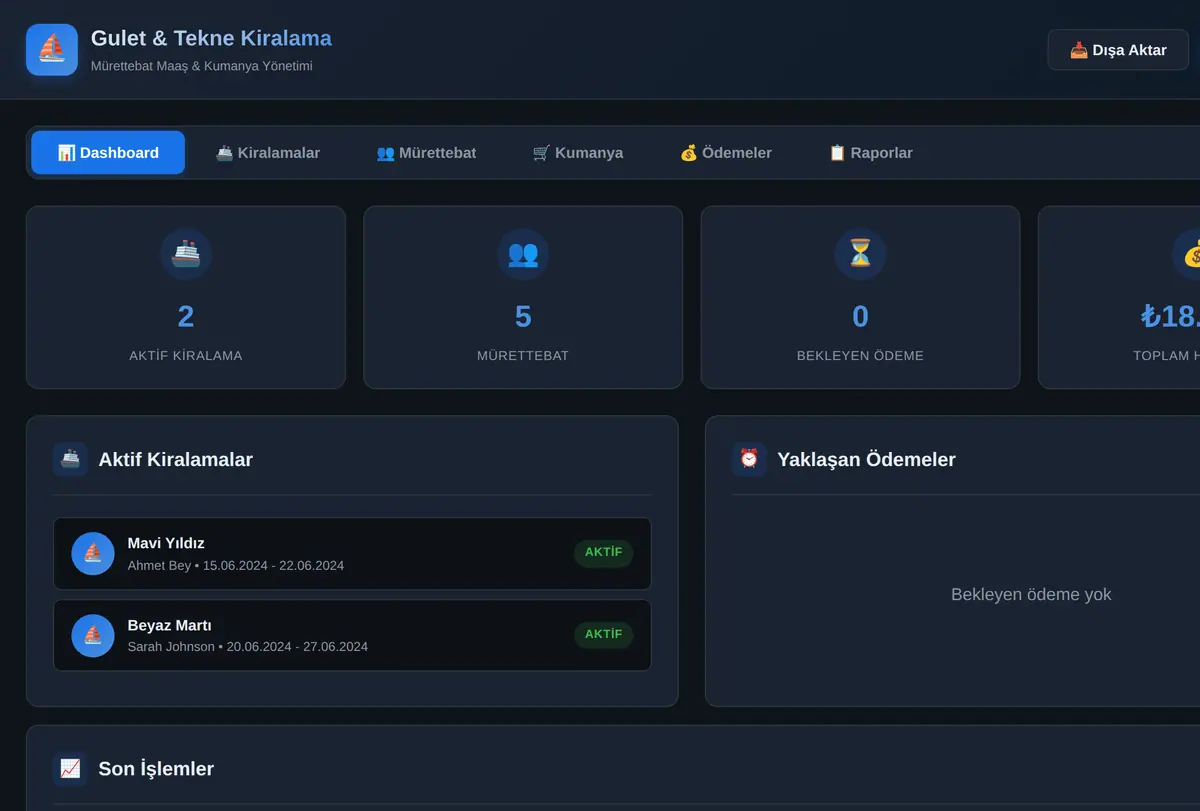Screen dimensions: 1200x811
Task: Open the Beyaz Martı charter row
Action: pos(352,635)
